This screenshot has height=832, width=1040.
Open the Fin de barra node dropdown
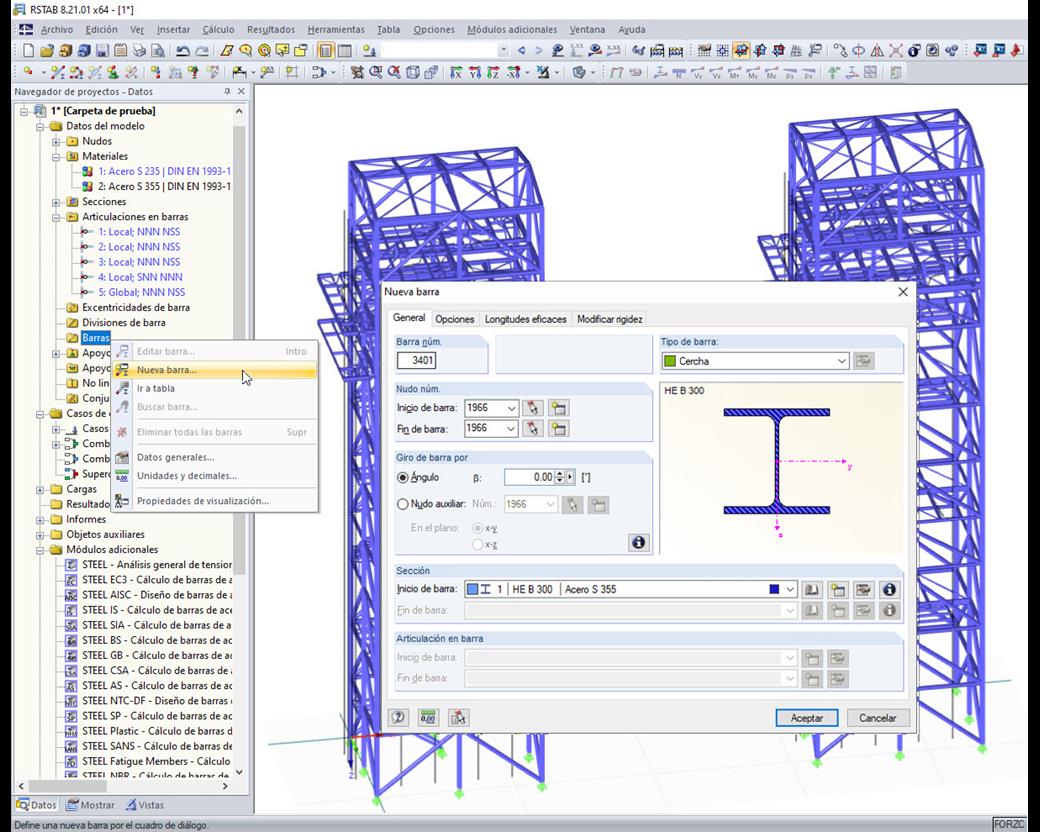coord(511,429)
